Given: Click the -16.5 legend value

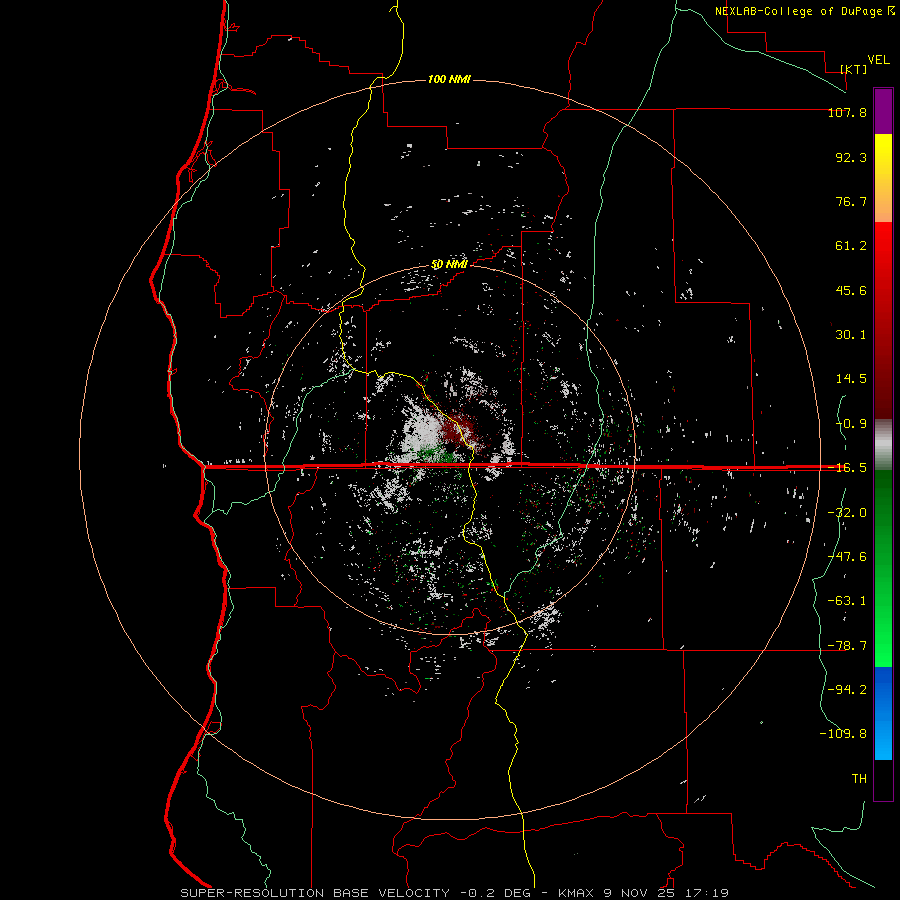Looking at the screenshot, I should click(x=847, y=468).
